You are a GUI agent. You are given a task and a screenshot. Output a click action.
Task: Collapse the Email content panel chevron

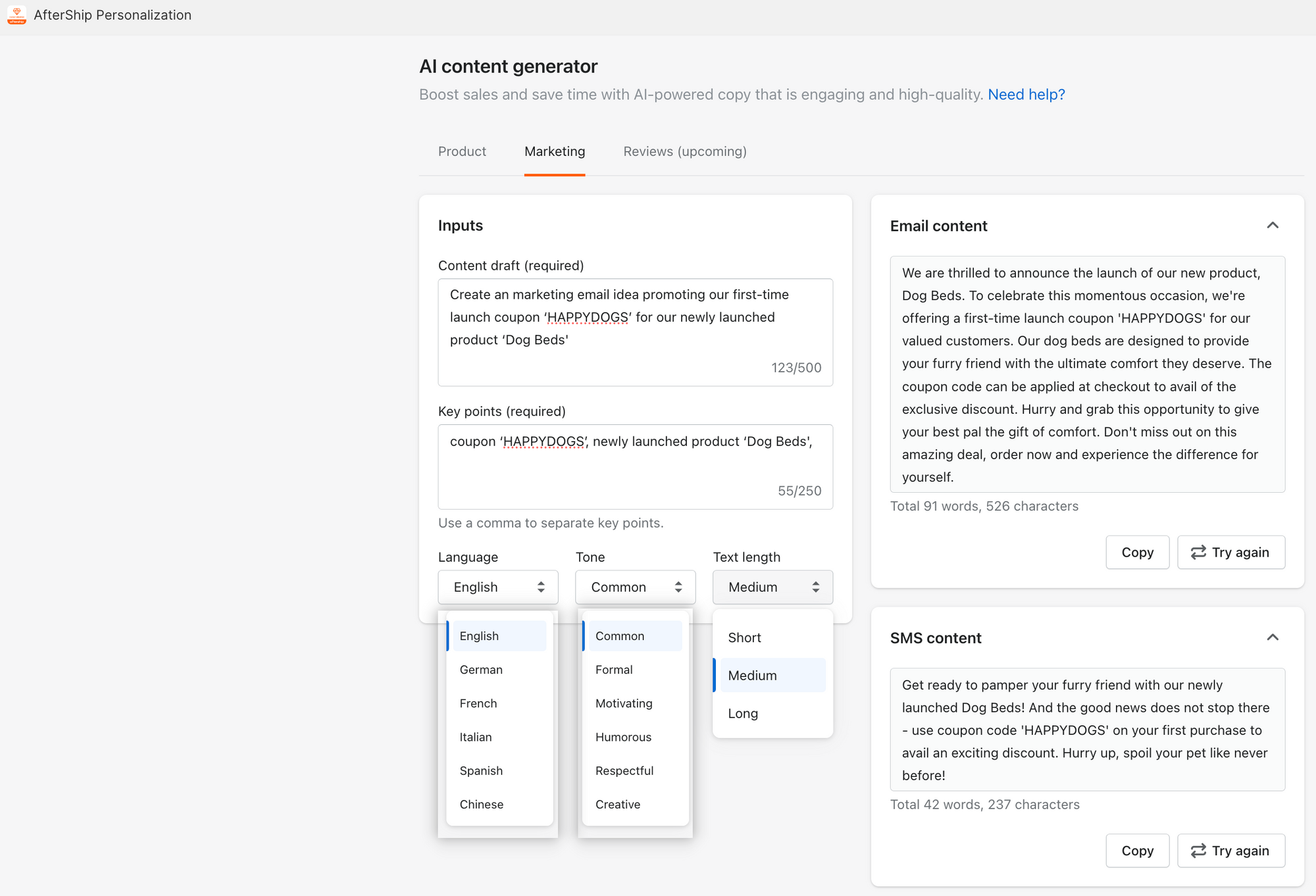pos(1273,226)
